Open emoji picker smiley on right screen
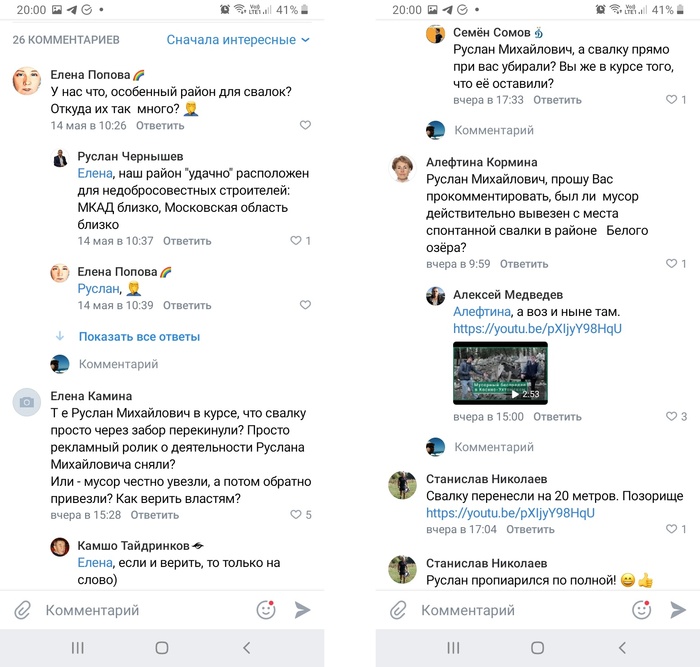Screen dimensions: 700x667 [641, 609]
